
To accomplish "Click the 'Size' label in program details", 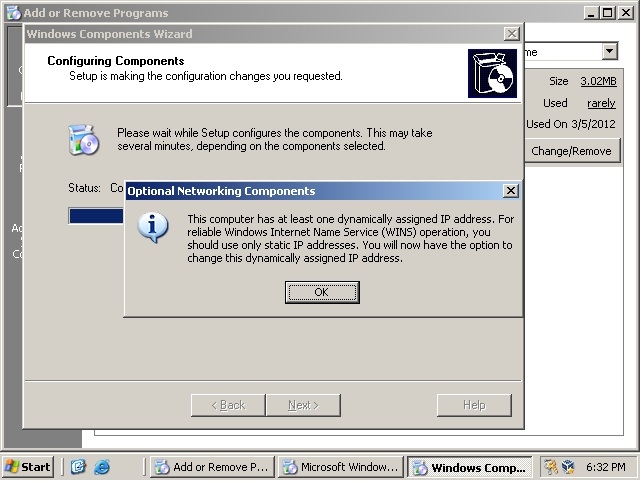I will [559, 81].
